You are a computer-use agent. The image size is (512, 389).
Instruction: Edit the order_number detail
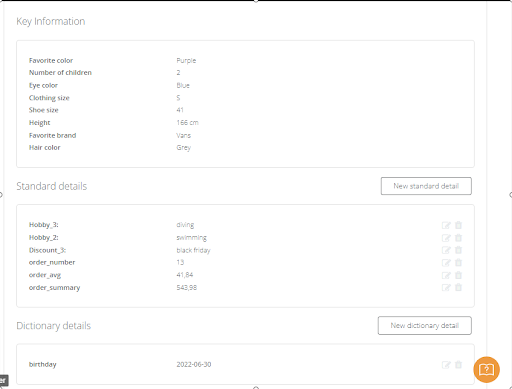[x=446, y=263]
